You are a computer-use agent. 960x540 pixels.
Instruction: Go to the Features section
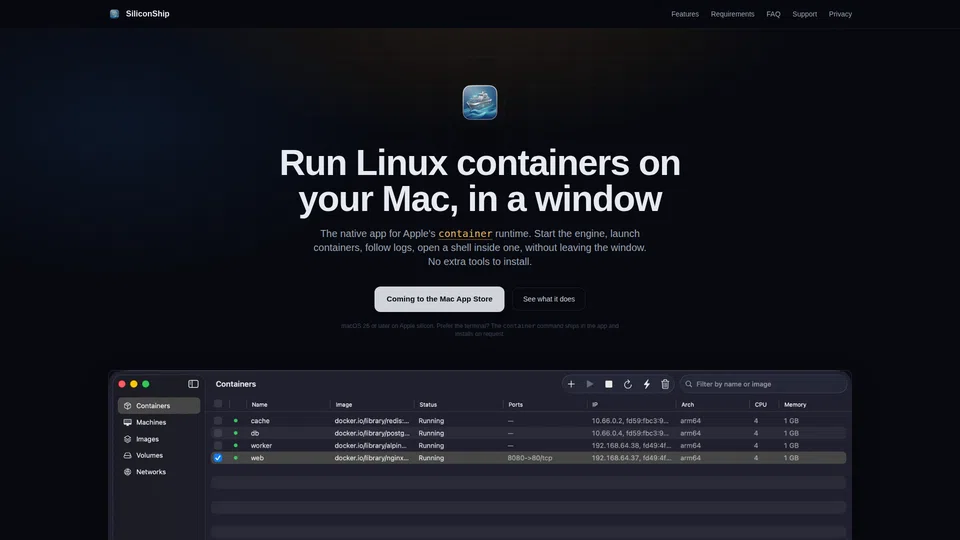(684, 14)
